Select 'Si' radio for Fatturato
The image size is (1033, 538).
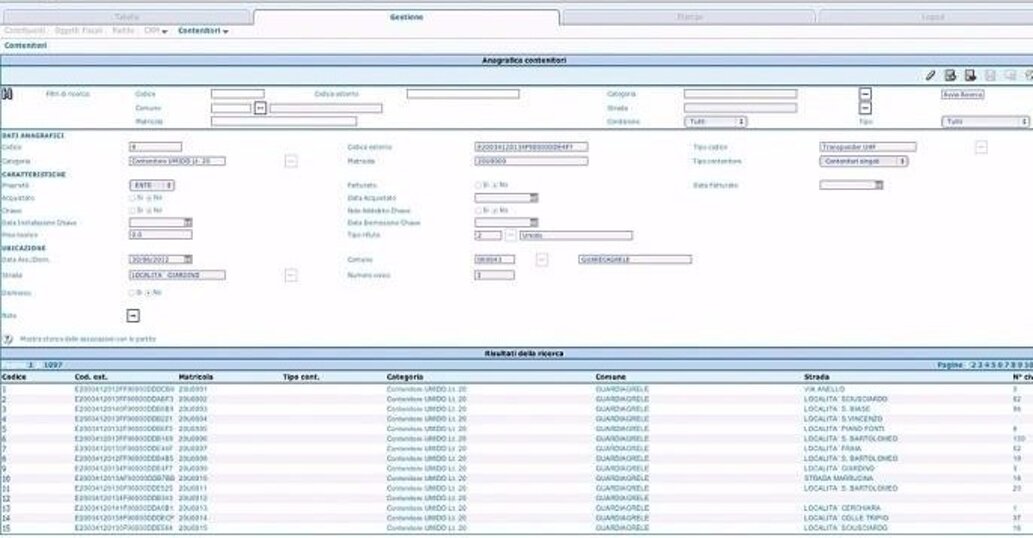478,185
